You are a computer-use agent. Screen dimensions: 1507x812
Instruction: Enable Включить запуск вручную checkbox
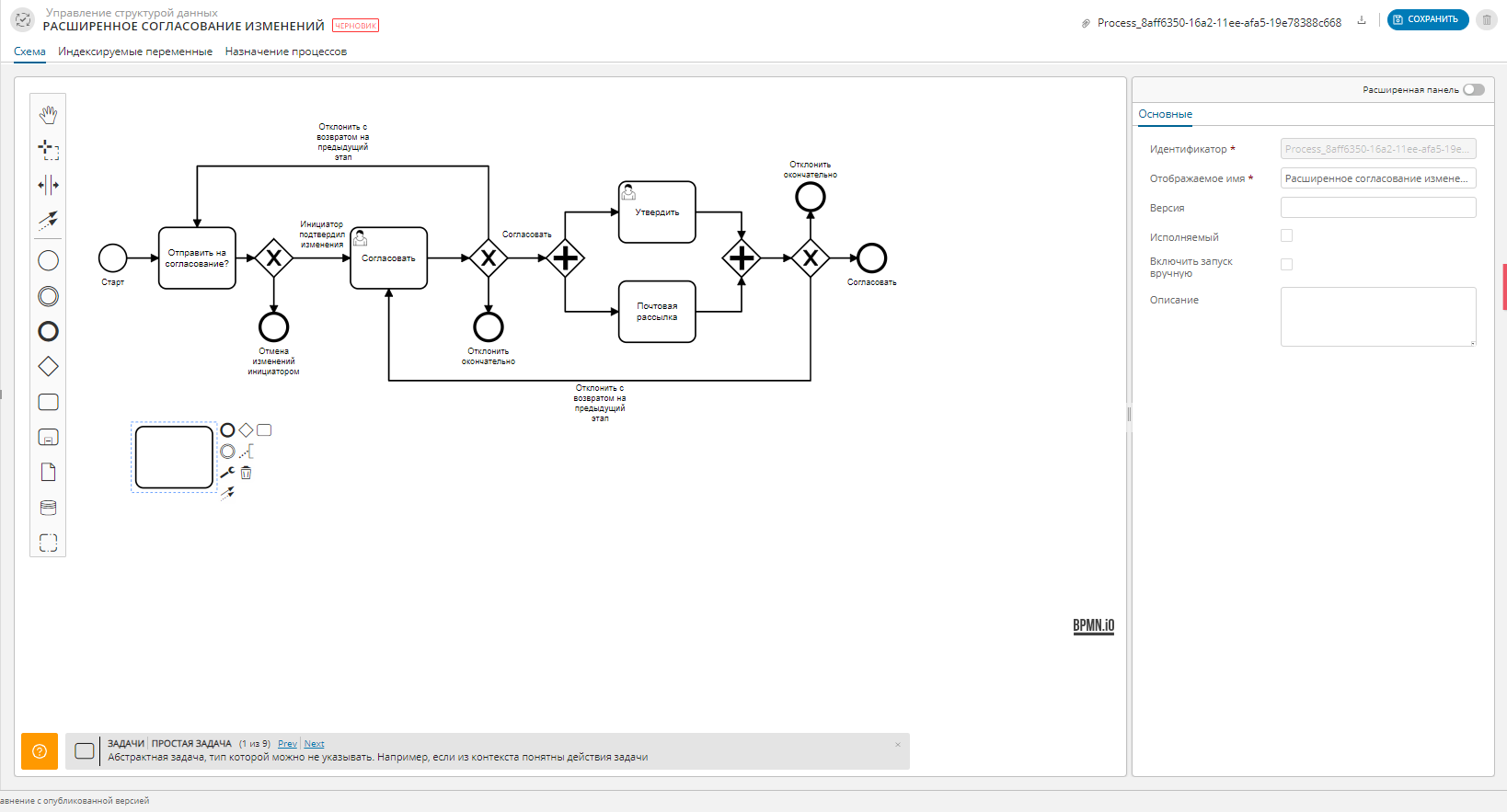click(1286, 265)
